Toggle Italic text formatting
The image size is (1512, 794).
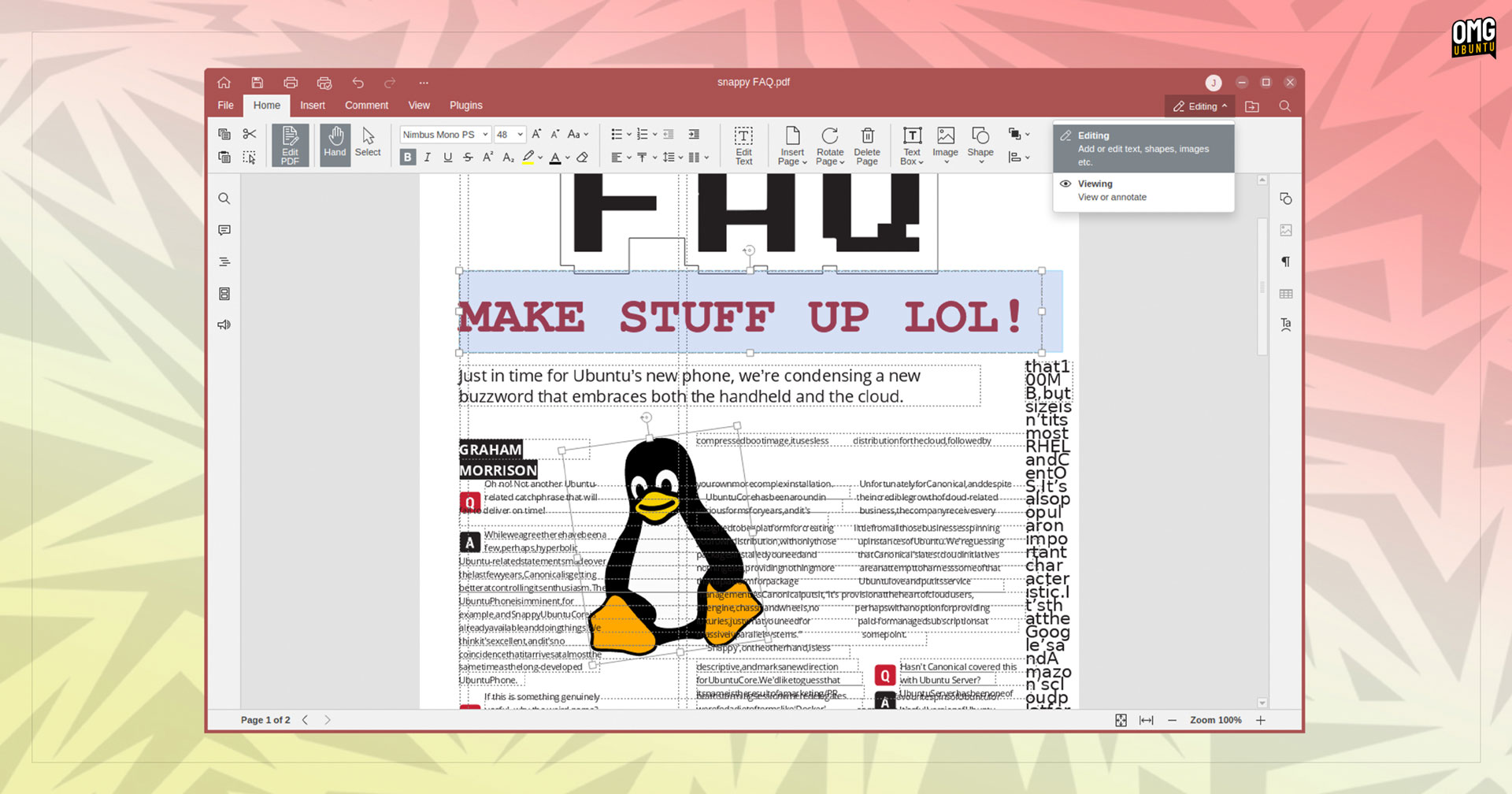tap(428, 158)
